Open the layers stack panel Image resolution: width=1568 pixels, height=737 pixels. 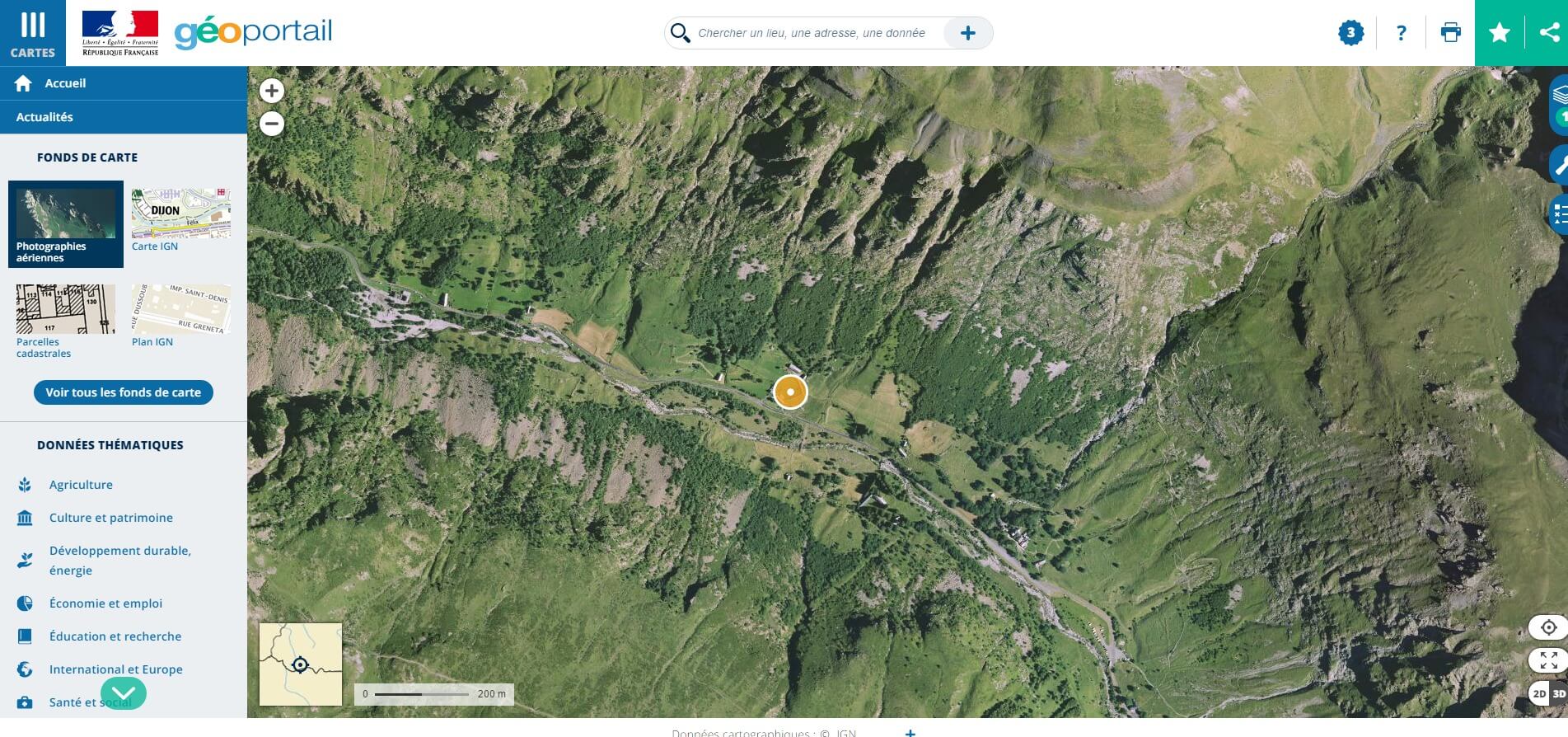point(1559,95)
